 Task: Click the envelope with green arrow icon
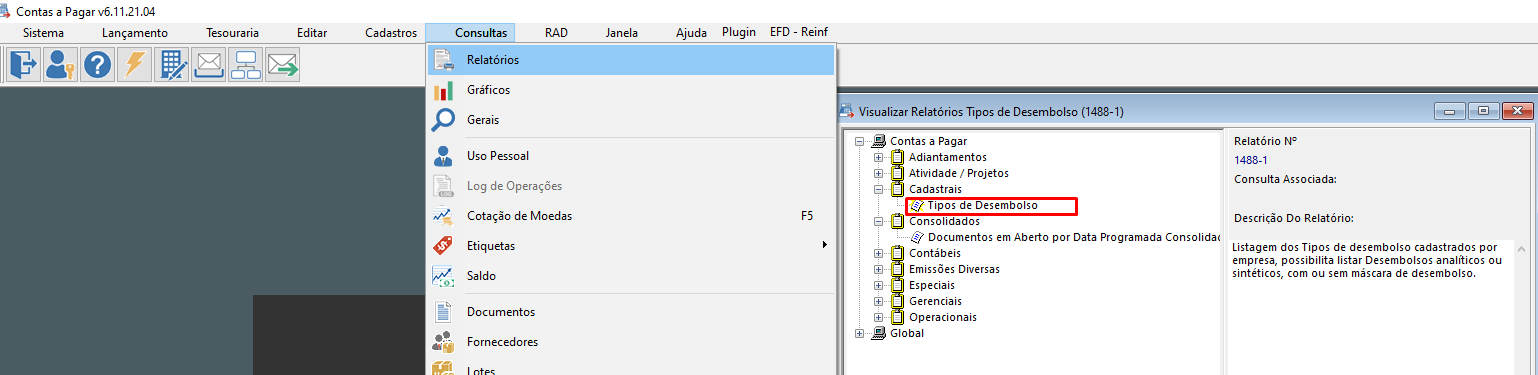click(x=283, y=65)
